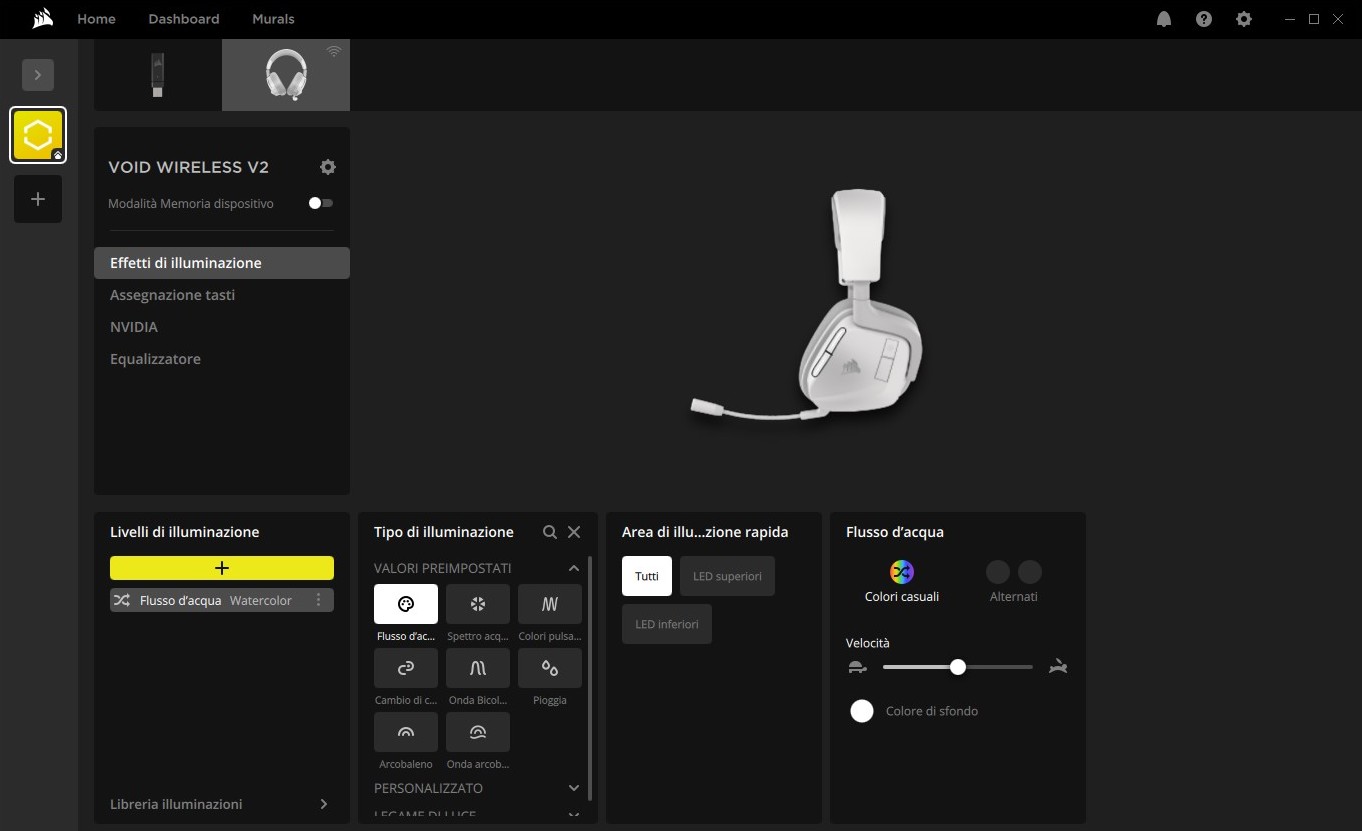
Task: Select Colori casuali color mode
Action: point(901,572)
